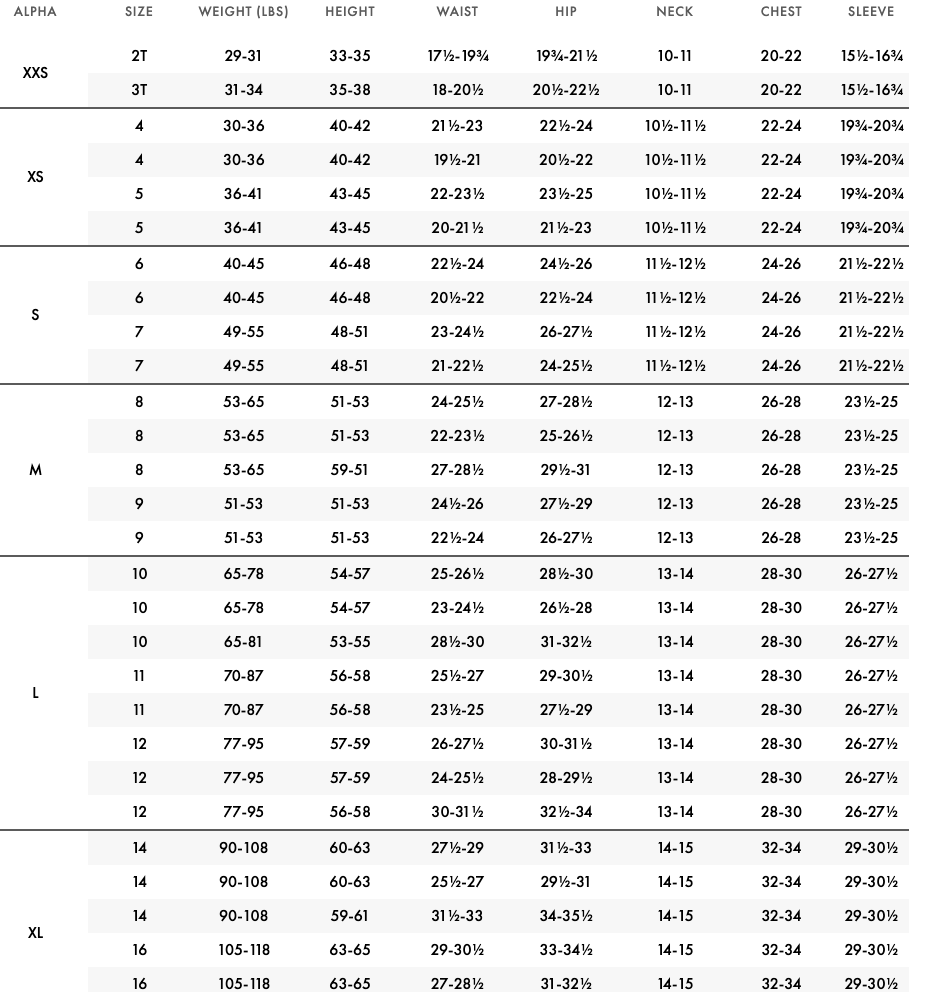
Task: Select the weight value 65-81
Action: (244, 642)
